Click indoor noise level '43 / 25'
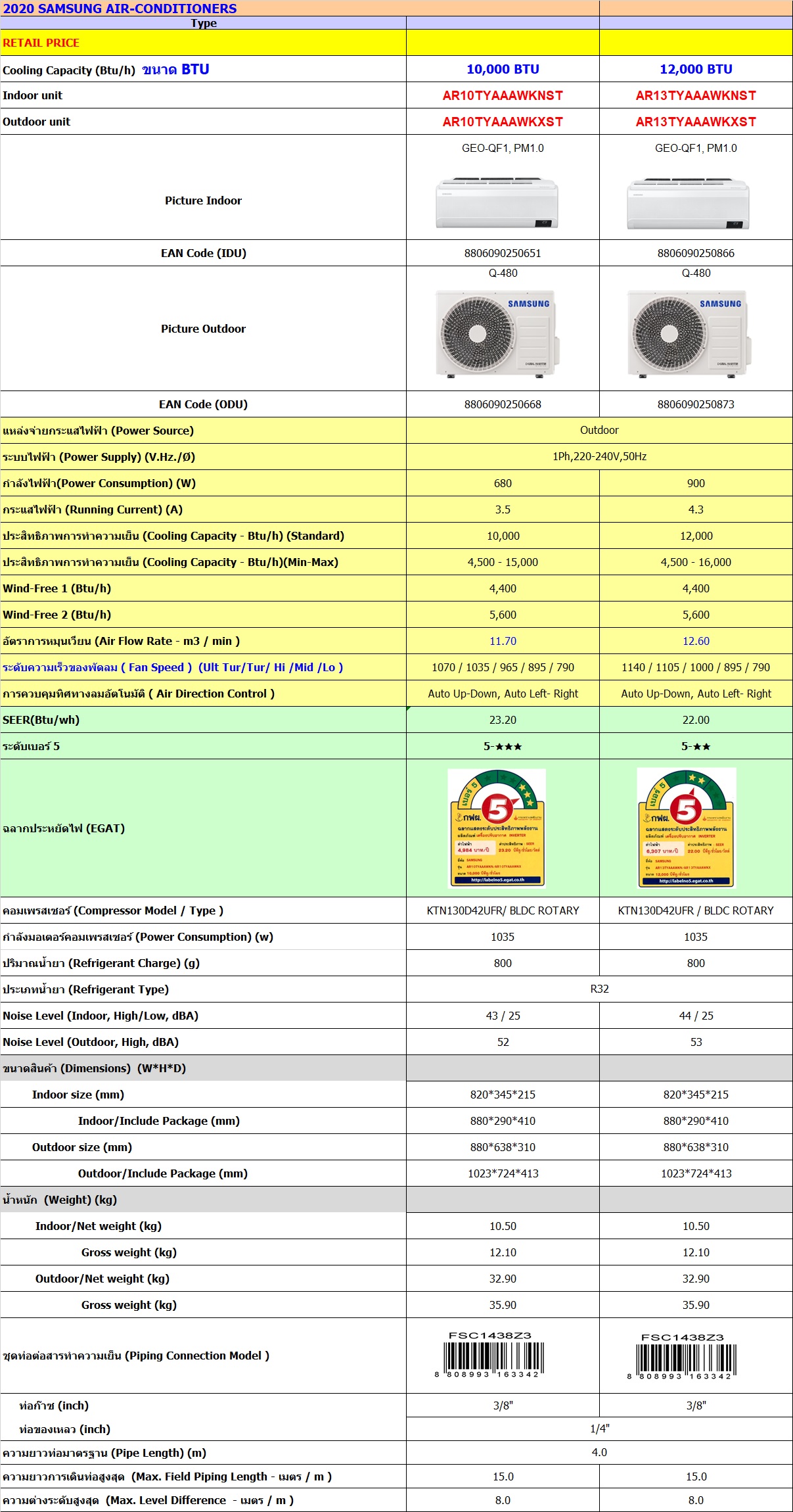This screenshot has height=1512, width=793. [503, 1016]
